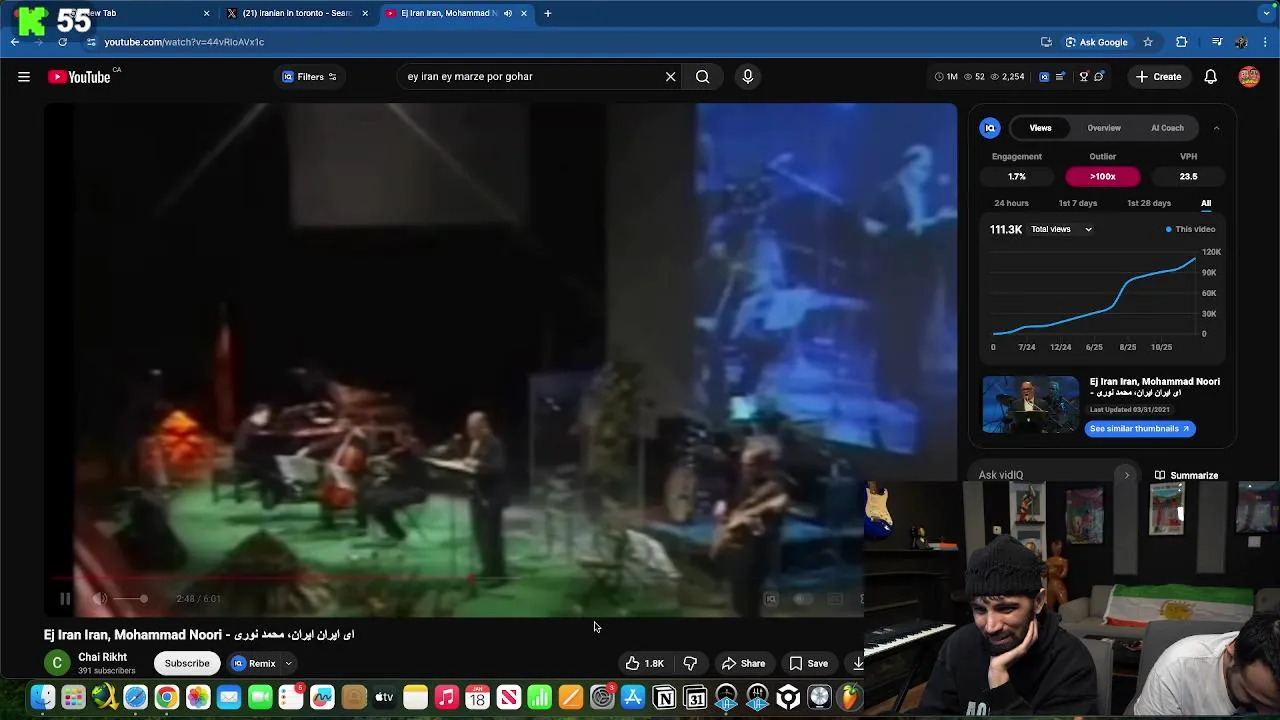Open the vidIQ chat bubble icon

[1100, 77]
